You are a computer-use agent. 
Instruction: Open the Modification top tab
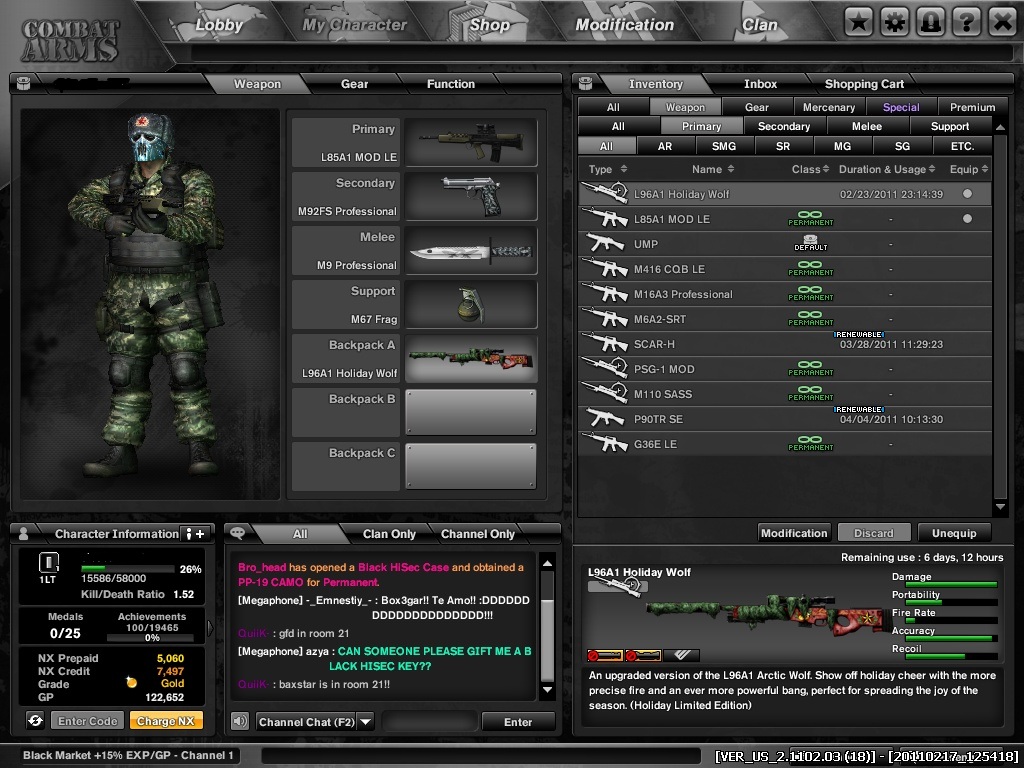(x=624, y=25)
